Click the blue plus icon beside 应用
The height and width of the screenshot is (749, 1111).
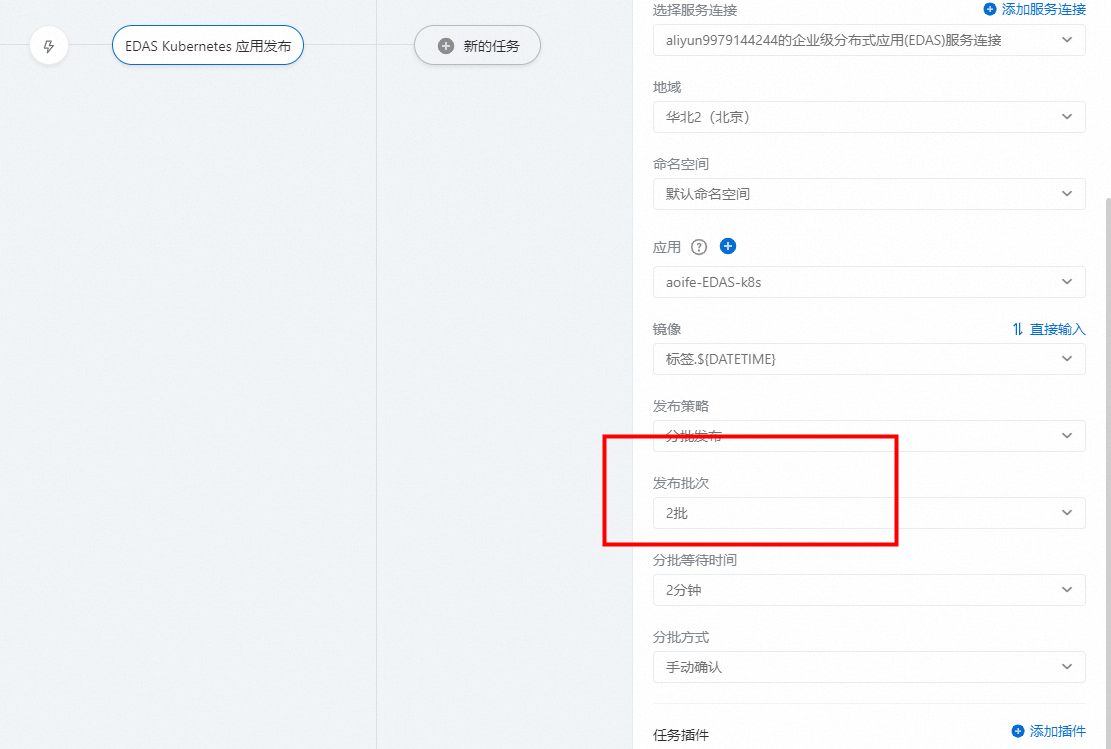click(728, 246)
